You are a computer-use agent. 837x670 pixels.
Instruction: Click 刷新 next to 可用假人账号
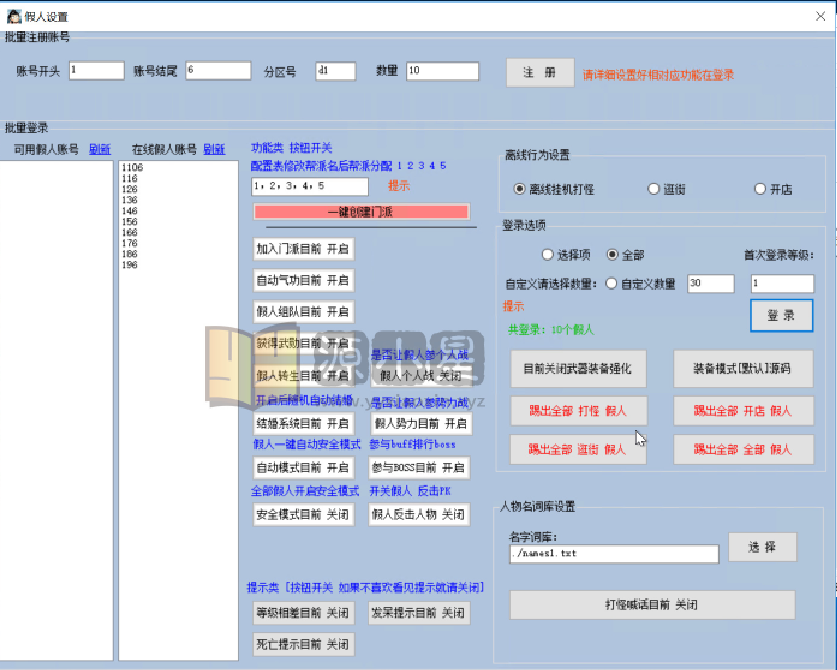98,148
